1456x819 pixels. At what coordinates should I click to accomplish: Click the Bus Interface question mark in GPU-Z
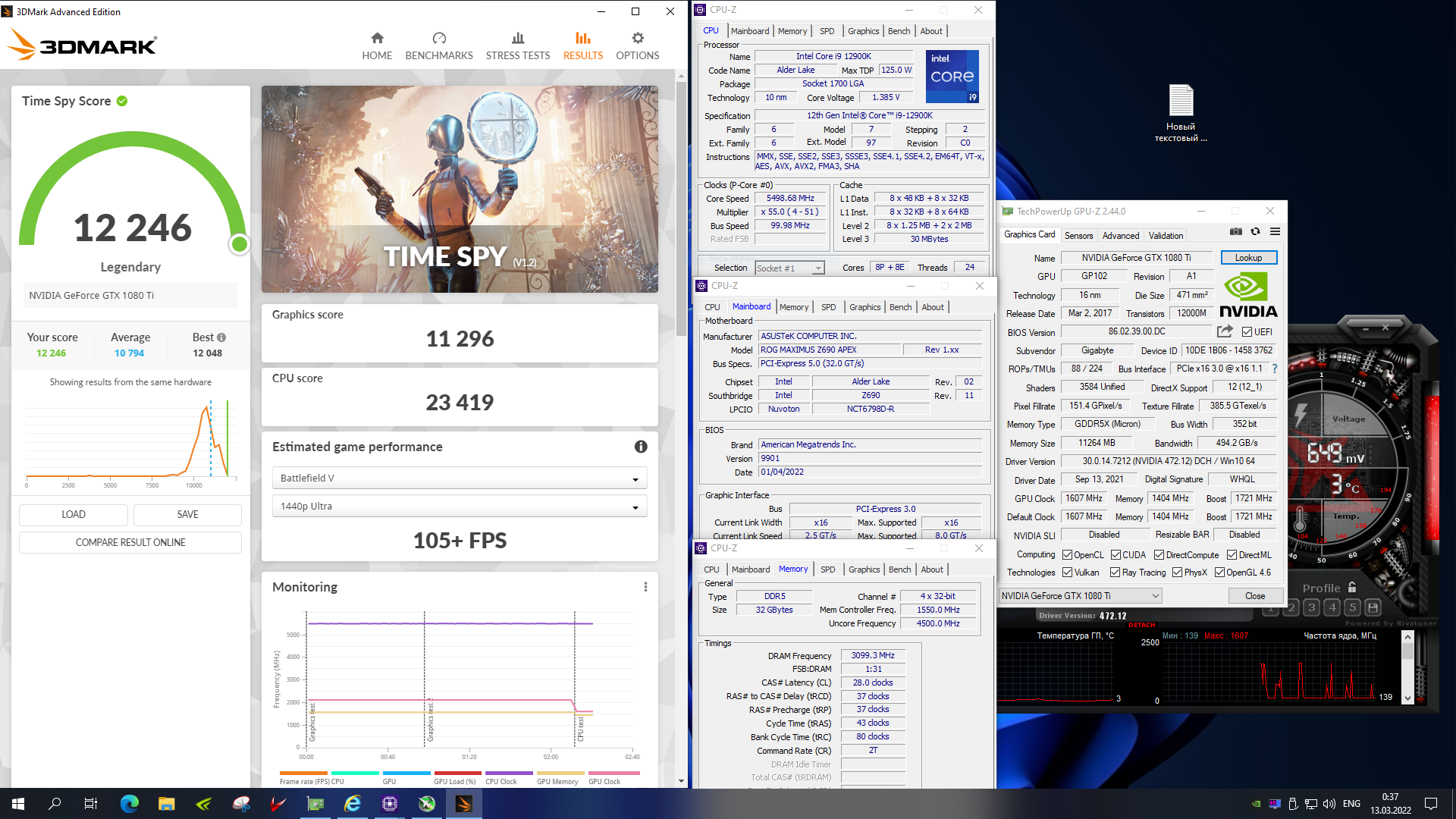click(1275, 369)
